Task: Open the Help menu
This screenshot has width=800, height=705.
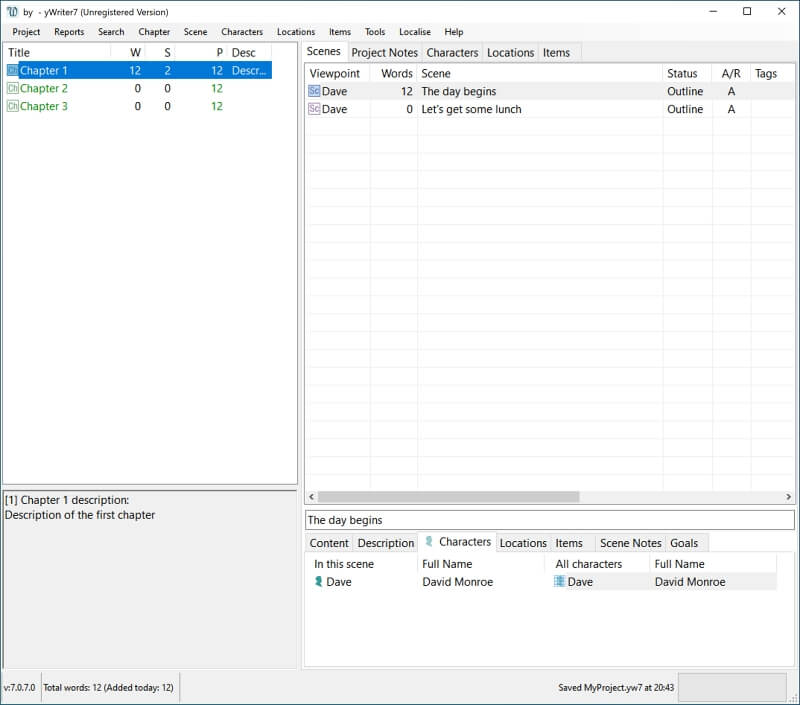Action: point(454,32)
